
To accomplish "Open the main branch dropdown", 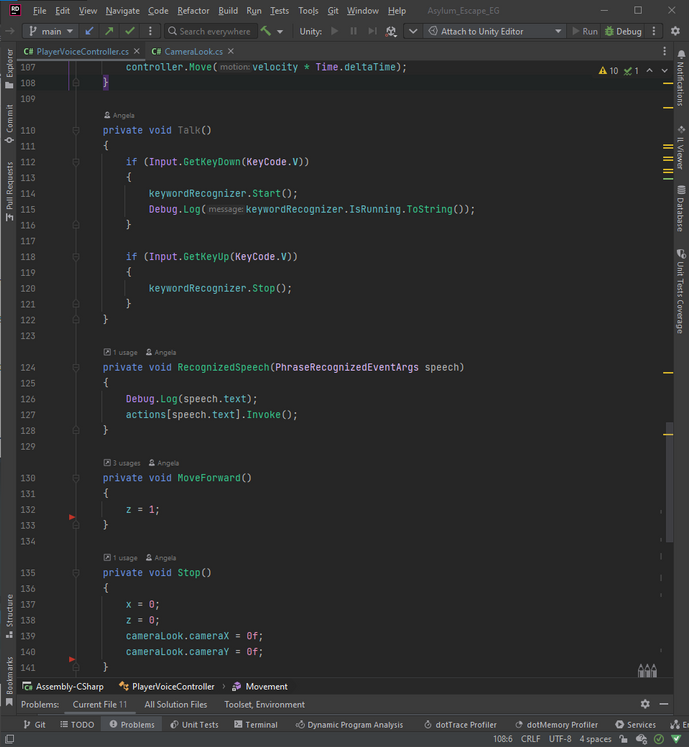I will (x=50, y=31).
